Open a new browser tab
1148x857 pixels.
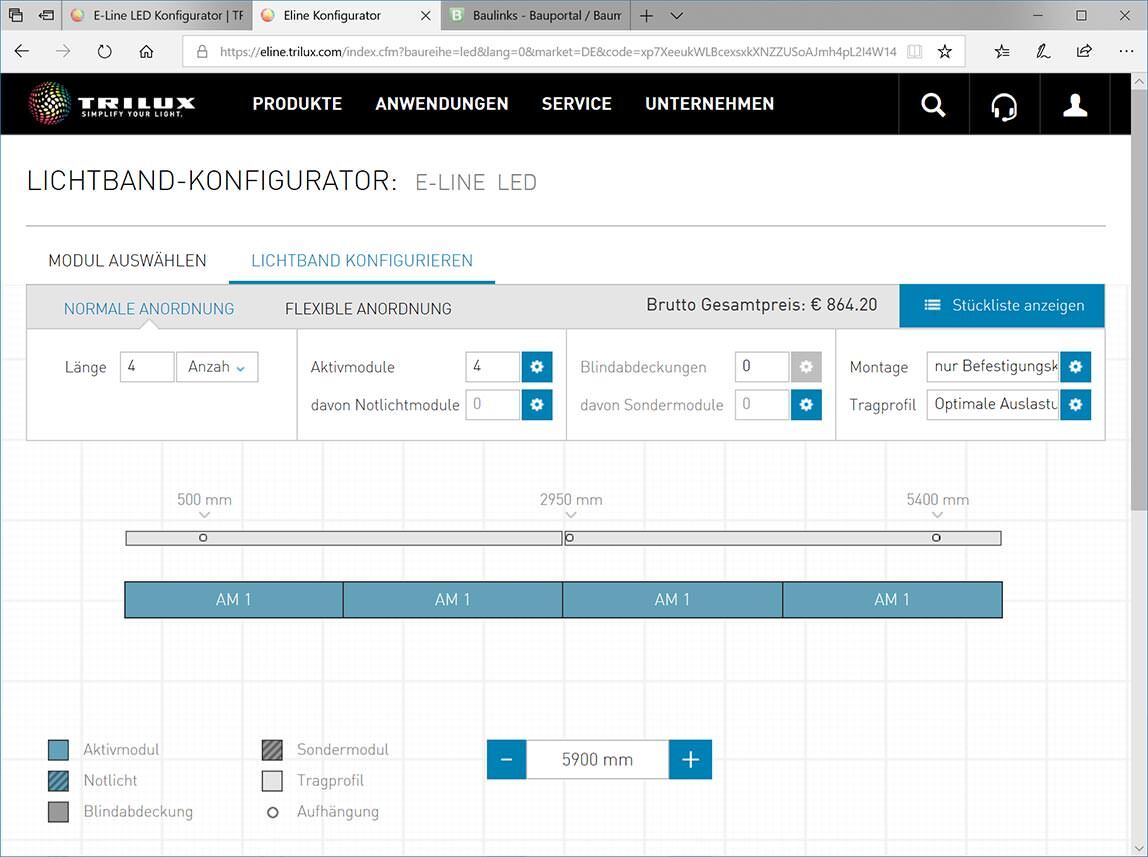tap(646, 15)
